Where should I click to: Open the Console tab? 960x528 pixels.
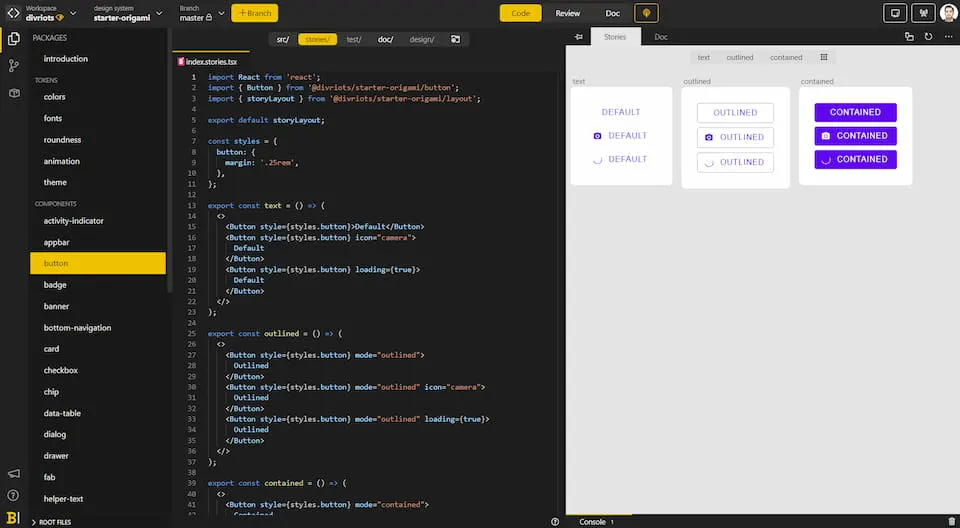coord(592,522)
